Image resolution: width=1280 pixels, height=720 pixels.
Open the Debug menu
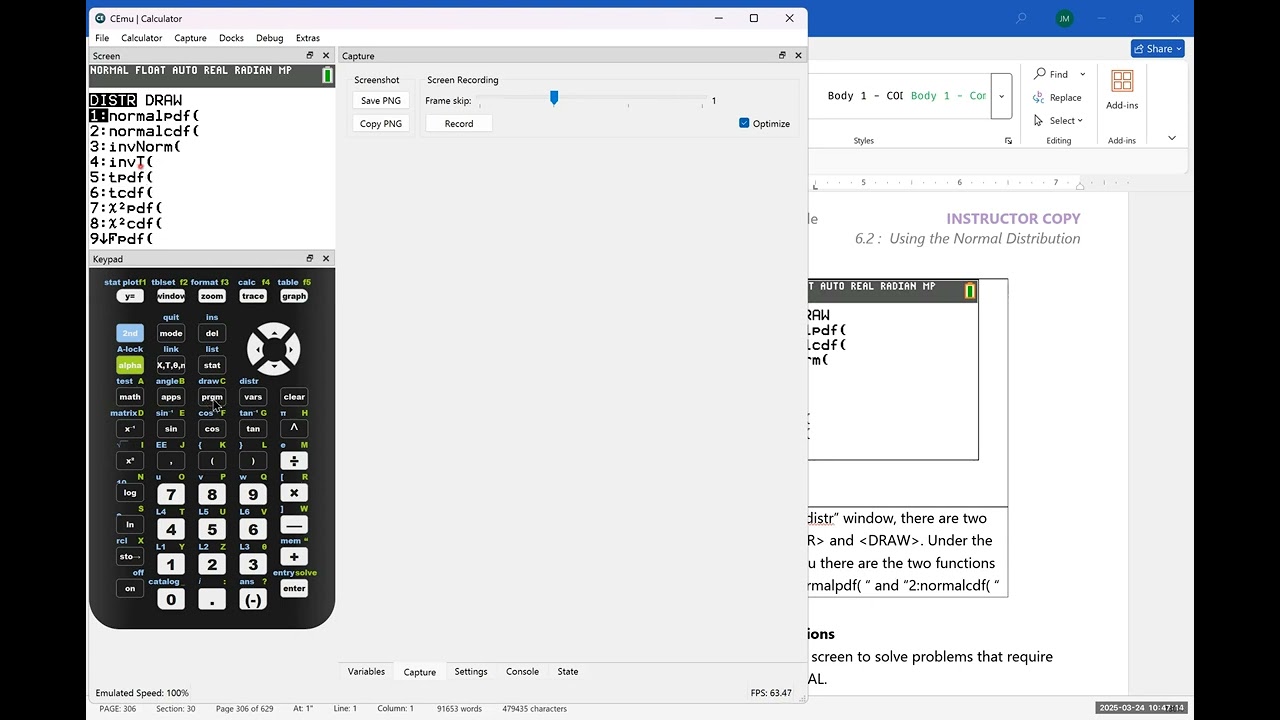click(x=270, y=38)
